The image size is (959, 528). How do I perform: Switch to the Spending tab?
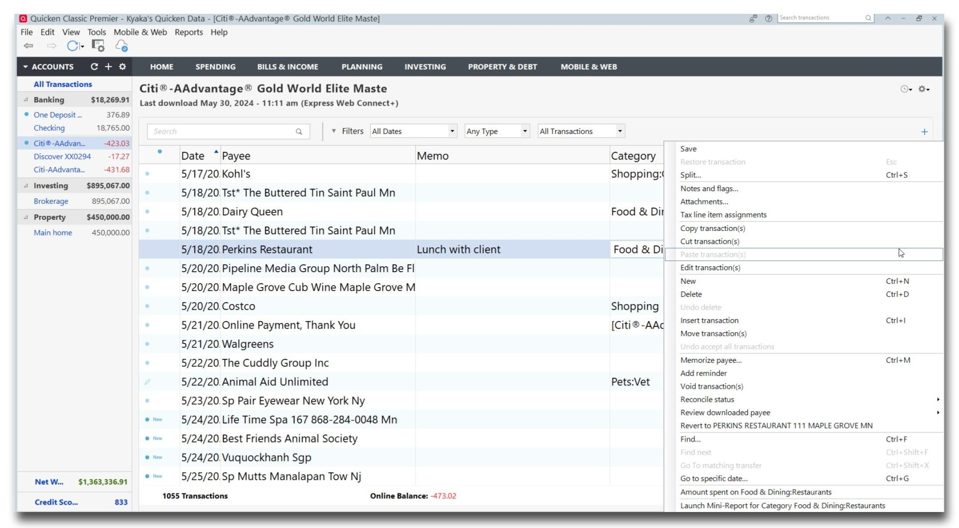coord(215,67)
